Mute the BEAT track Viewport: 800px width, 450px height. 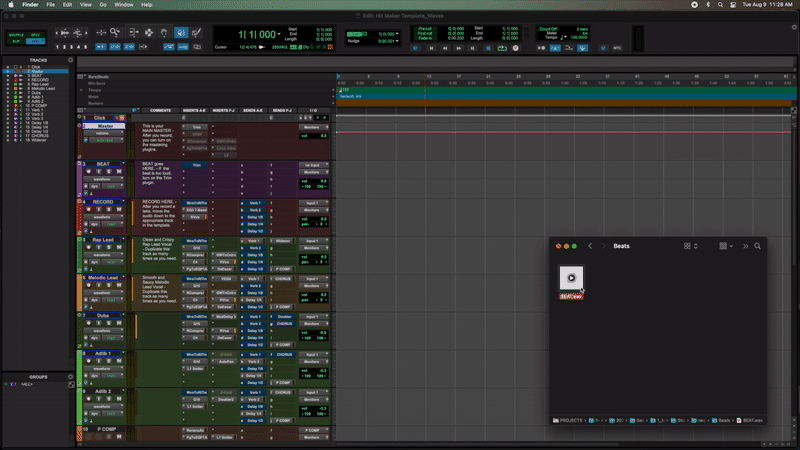[117, 173]
